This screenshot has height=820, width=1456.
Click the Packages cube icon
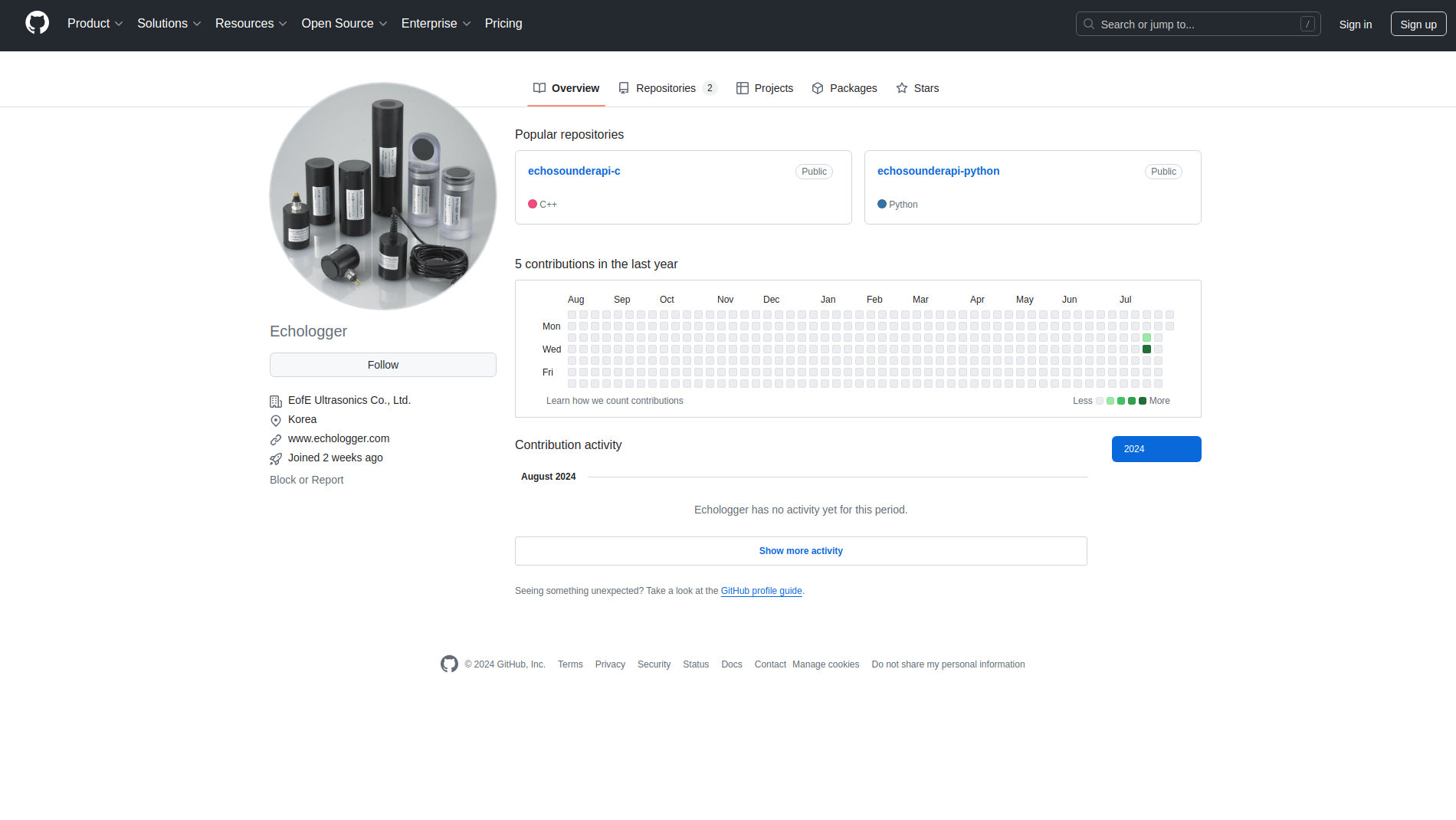[x=818, y=88]
